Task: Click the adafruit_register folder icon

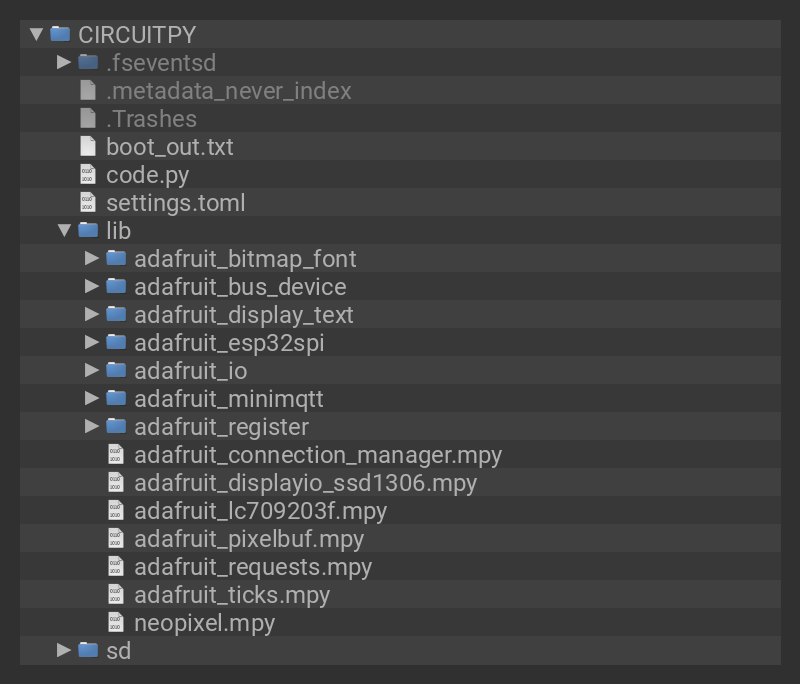Action: pos(116,426)
